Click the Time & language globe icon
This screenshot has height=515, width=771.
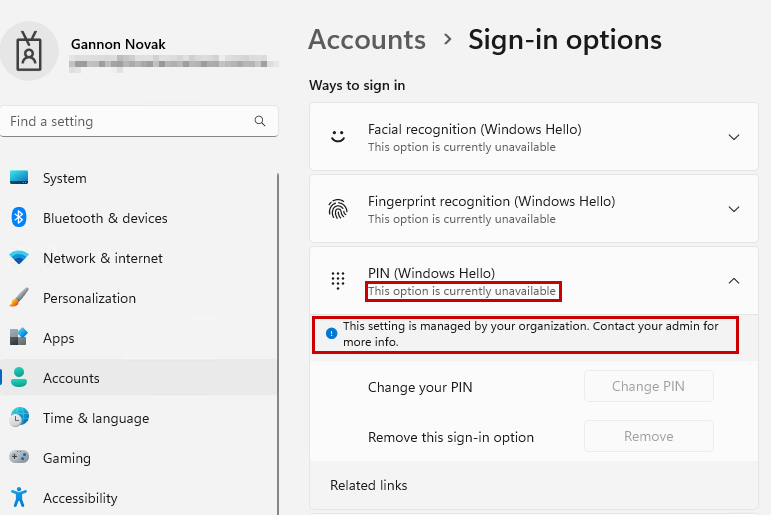(x=19, y=418)
